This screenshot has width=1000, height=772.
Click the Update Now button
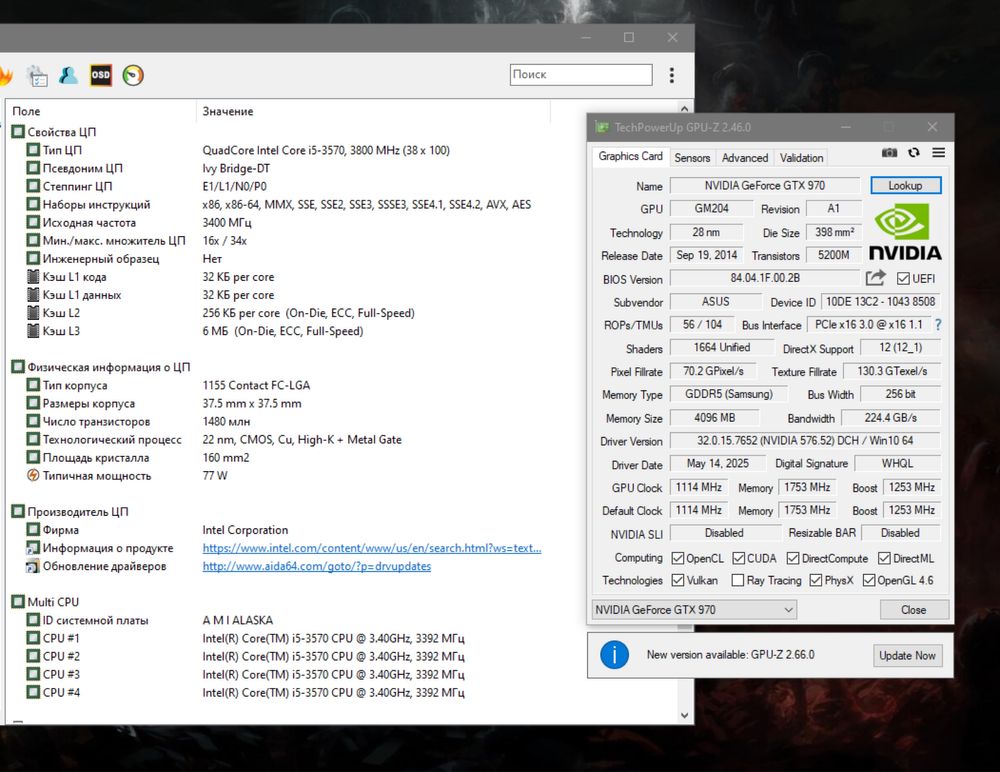coord(907,655)
